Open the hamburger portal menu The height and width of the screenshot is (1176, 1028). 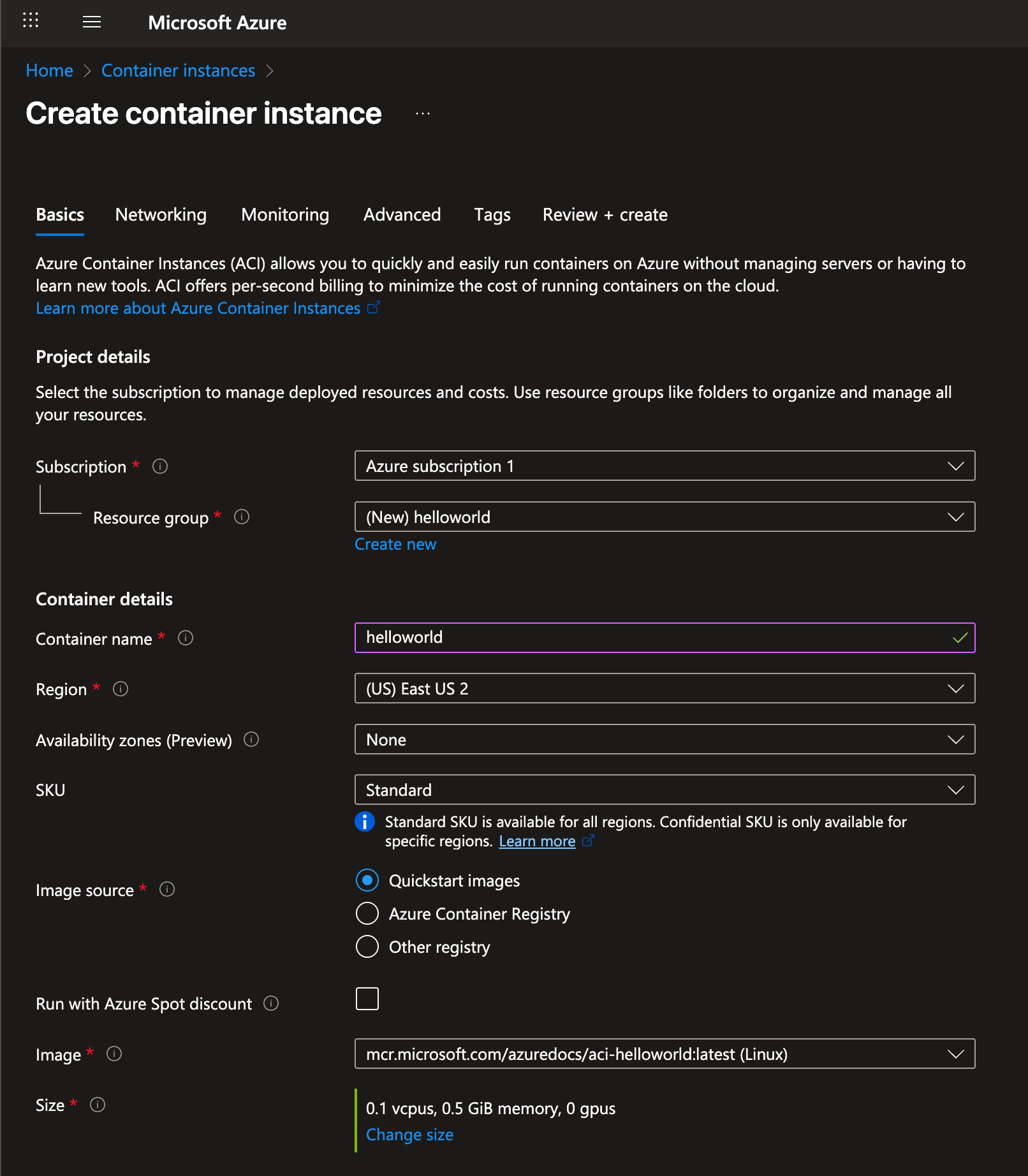[x=92, y=22]
